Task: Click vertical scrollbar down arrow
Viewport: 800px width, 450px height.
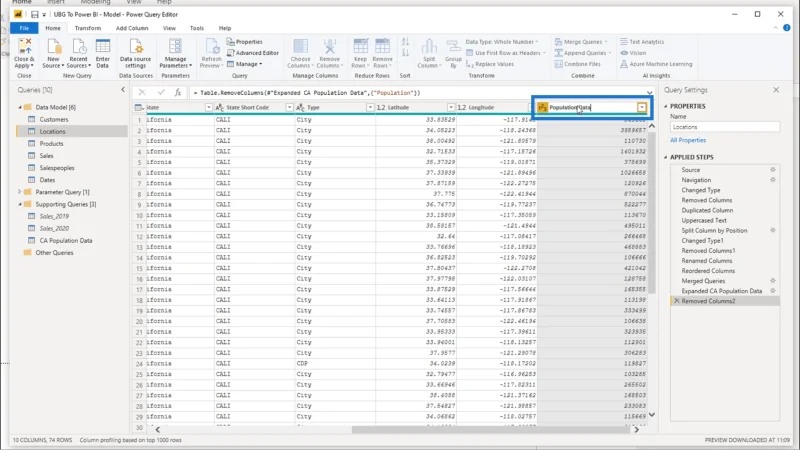Action: click(x=652, y=415)
